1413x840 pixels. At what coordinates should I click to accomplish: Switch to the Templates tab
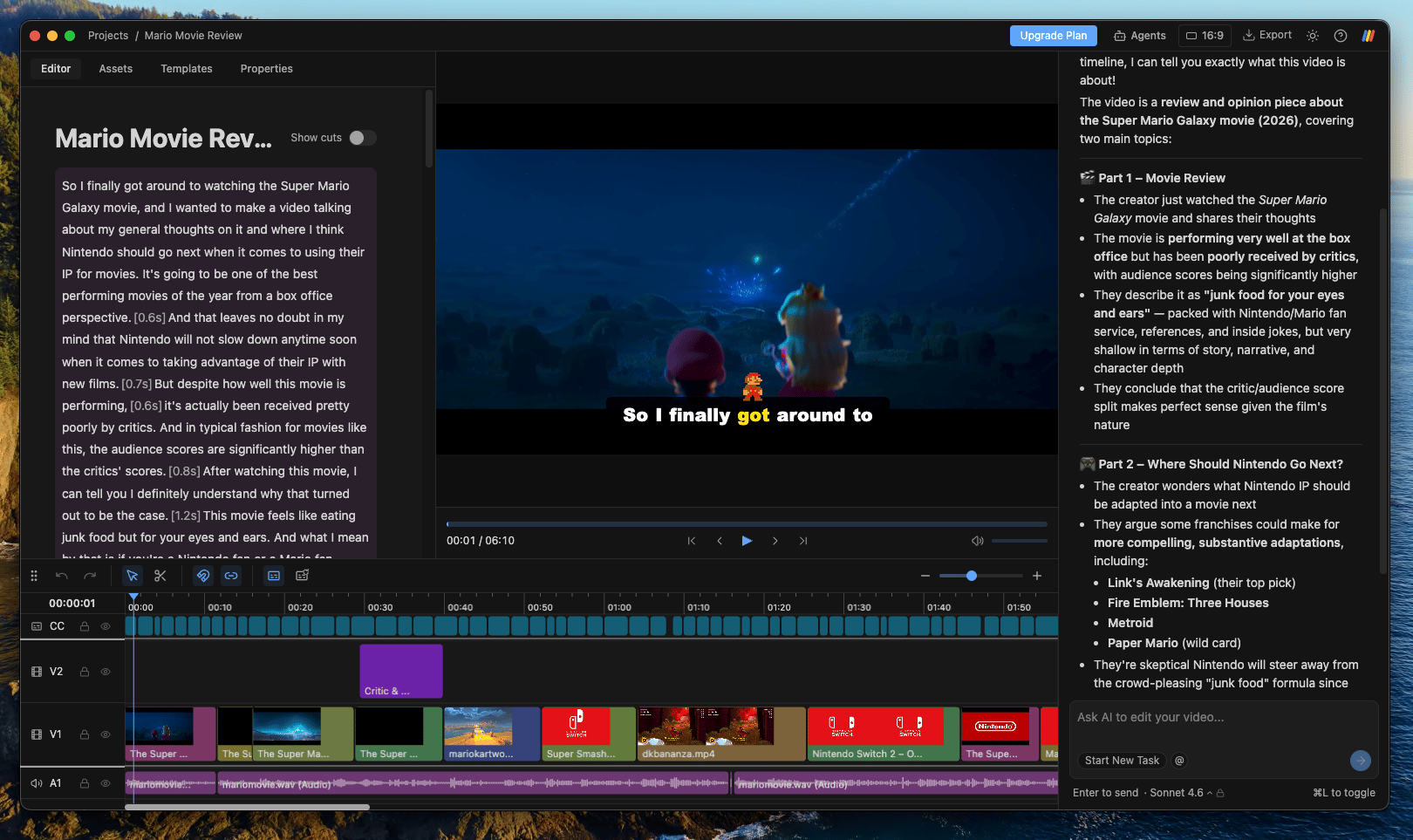click(x=187, y=69)
